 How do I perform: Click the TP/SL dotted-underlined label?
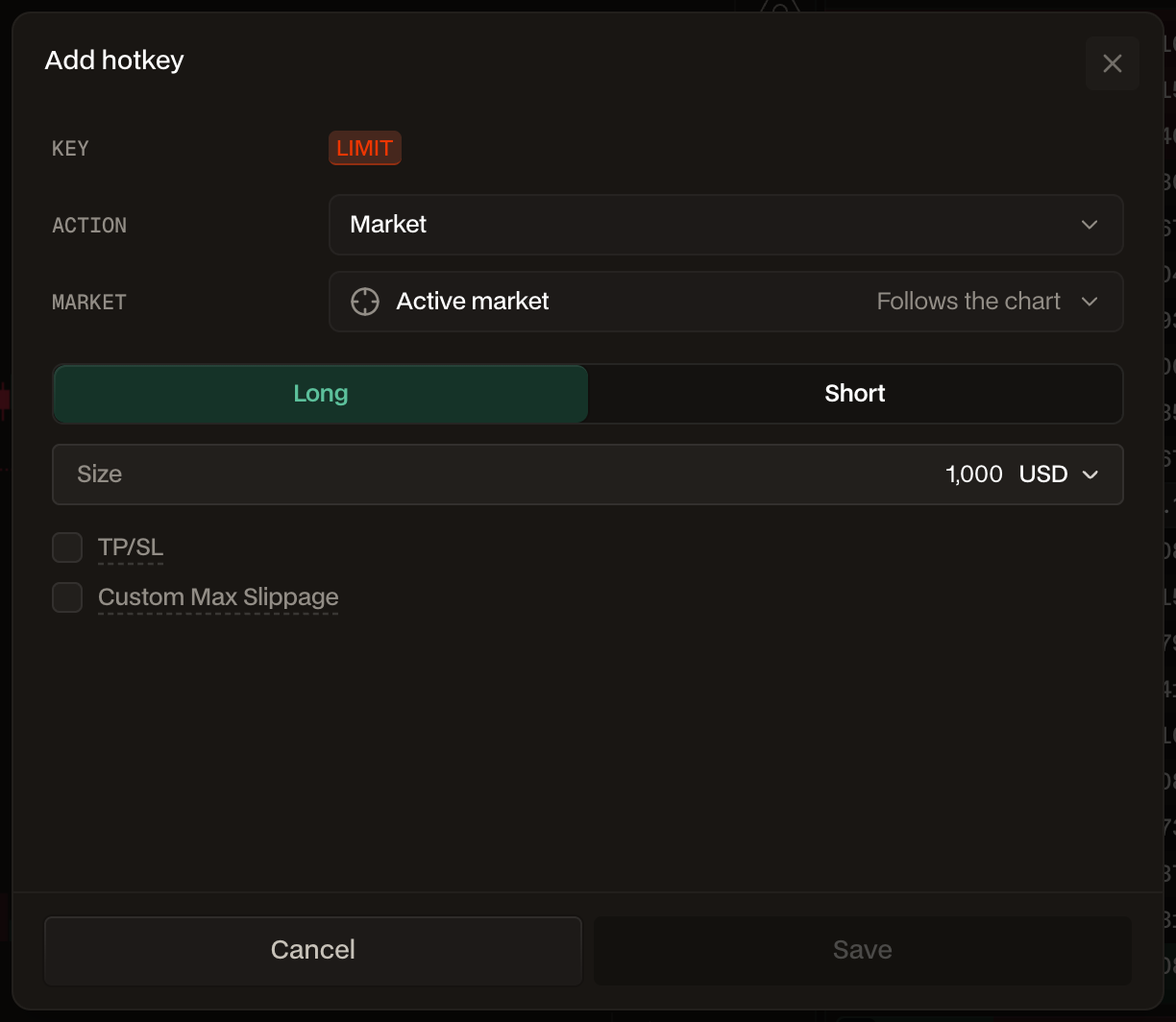coord(131,547)
